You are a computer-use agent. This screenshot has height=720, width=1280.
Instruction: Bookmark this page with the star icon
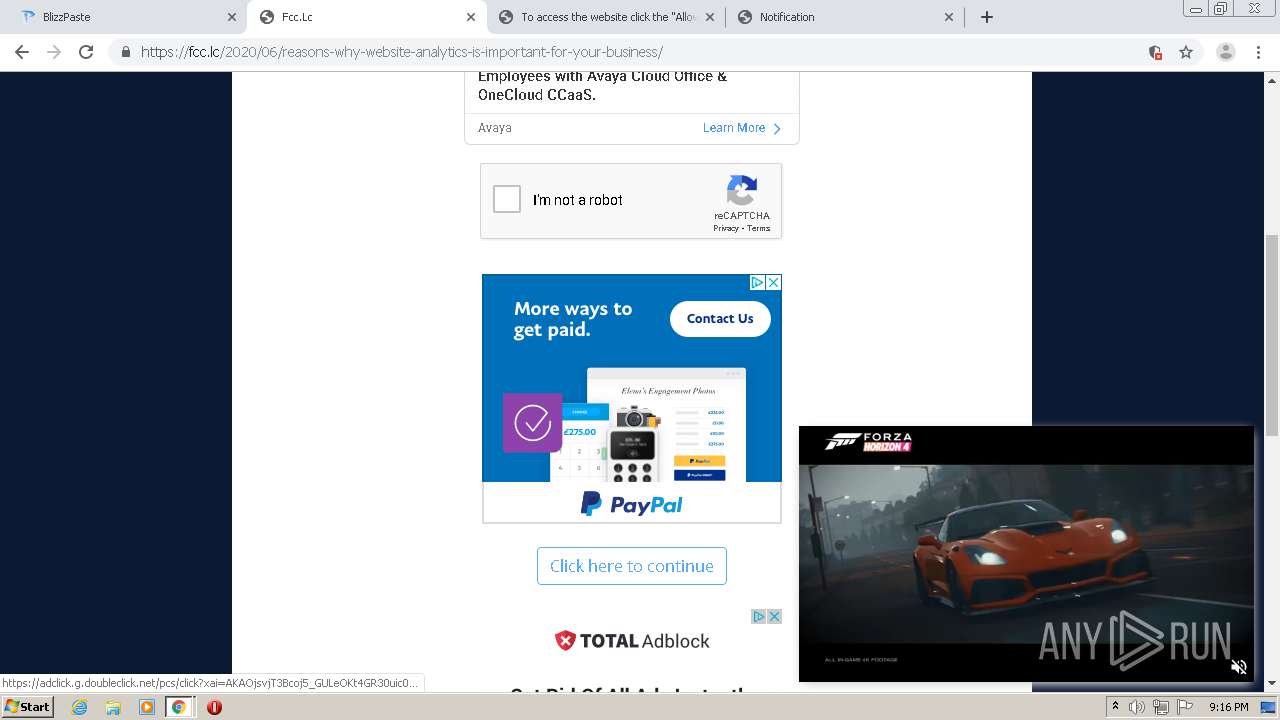1186,52
